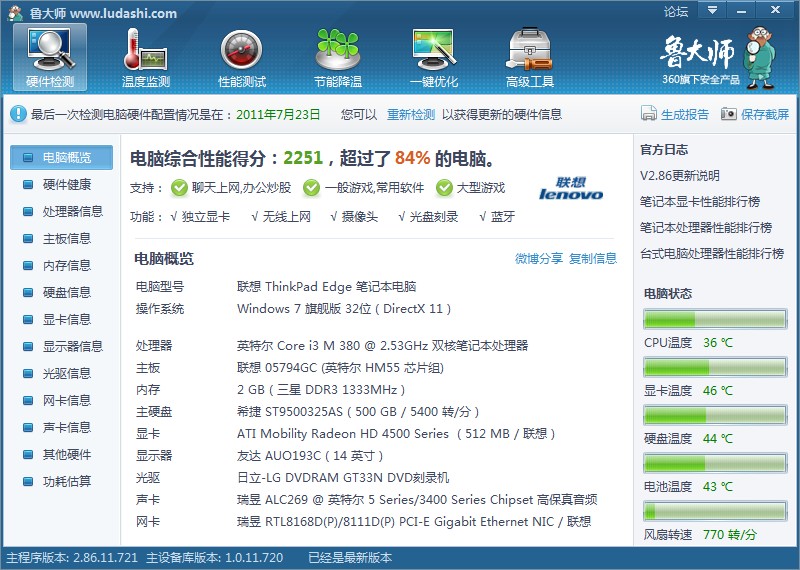Click 已经是最新版本 status text
The image size is (800, 570).
coord(350,558)
